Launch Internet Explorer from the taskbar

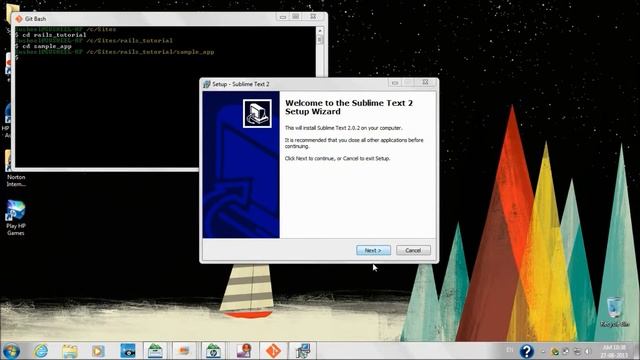pos(41,351)
